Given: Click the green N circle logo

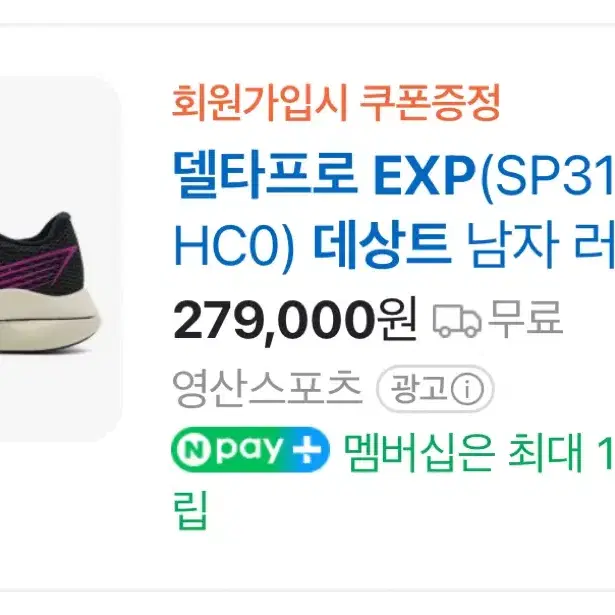Looking at the screenshot, I should point(192,449).
